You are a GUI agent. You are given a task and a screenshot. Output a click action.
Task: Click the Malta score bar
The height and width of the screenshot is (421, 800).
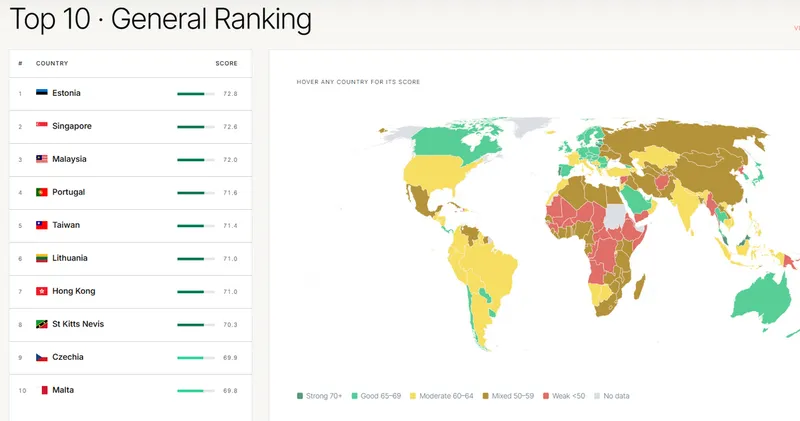point(196,391)
